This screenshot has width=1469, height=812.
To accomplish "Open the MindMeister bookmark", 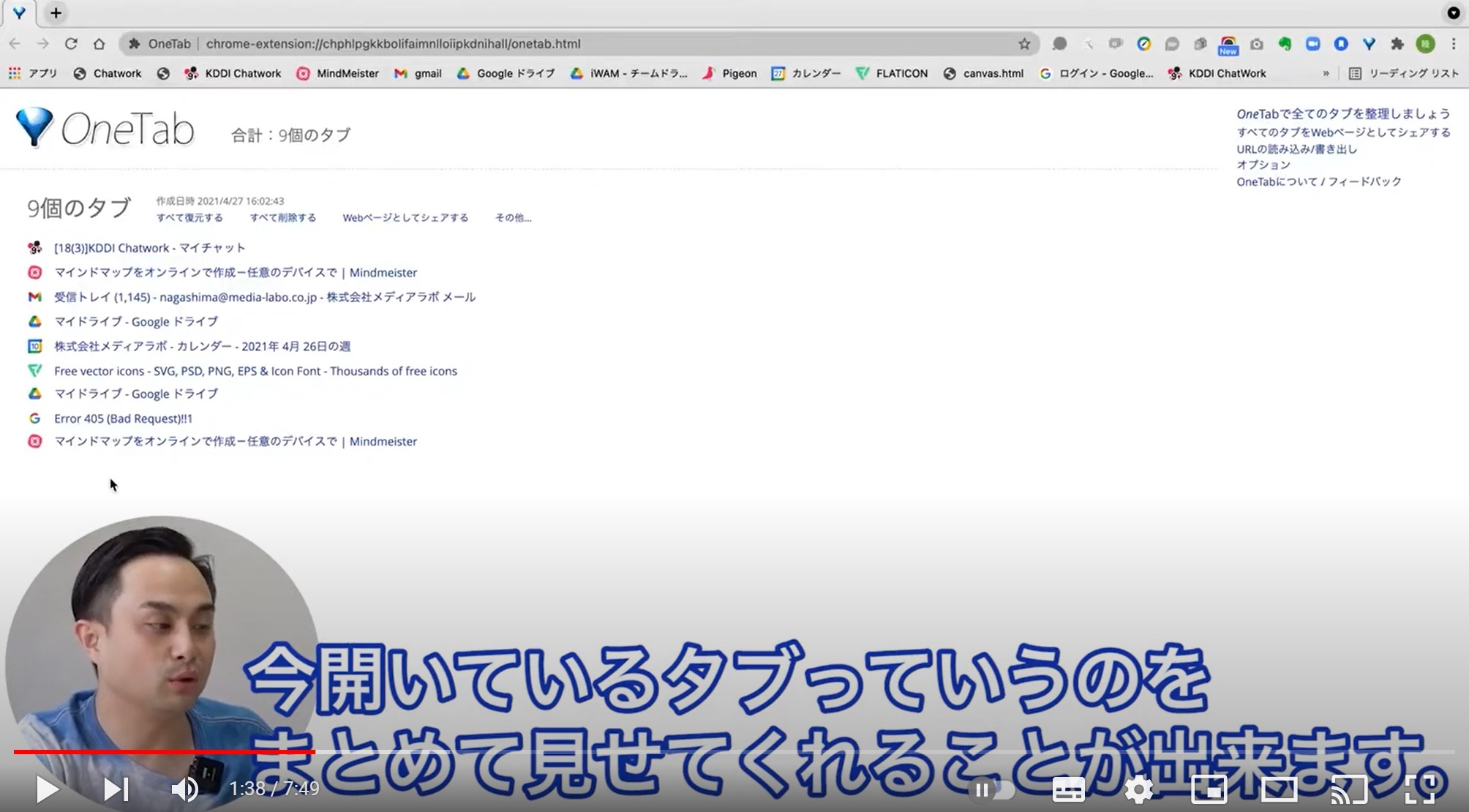I will point(337,73).
